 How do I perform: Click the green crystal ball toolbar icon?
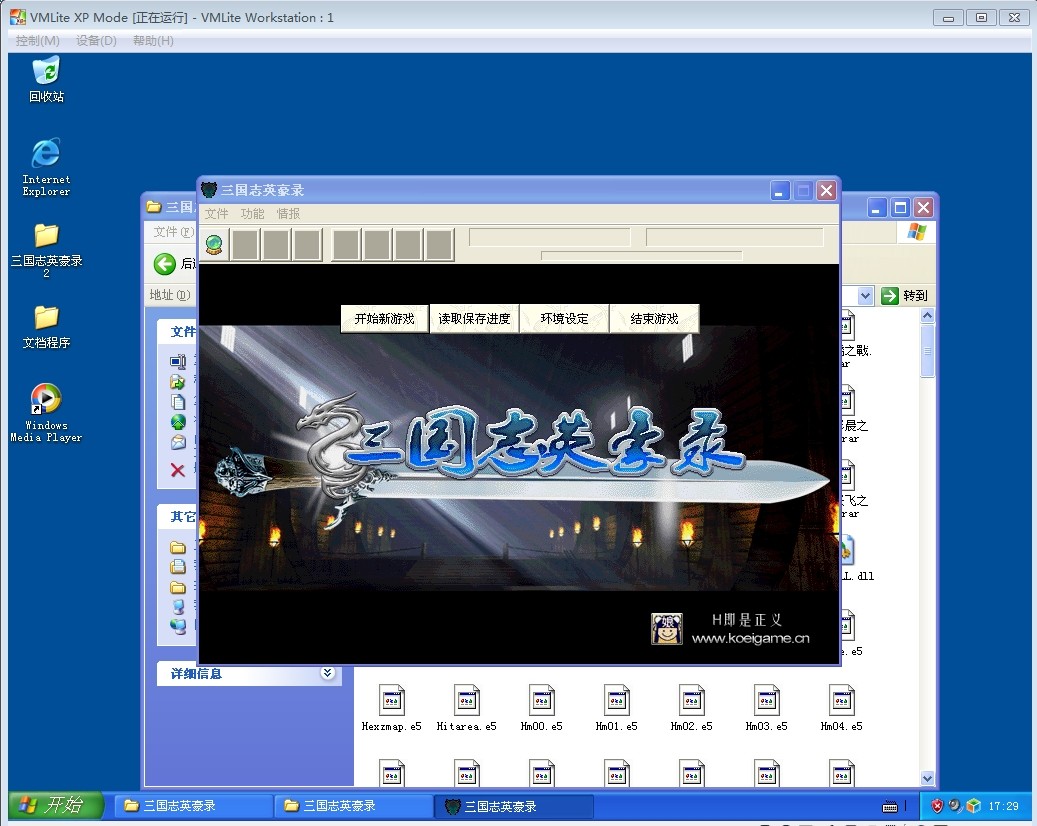(x=214, y=245)
